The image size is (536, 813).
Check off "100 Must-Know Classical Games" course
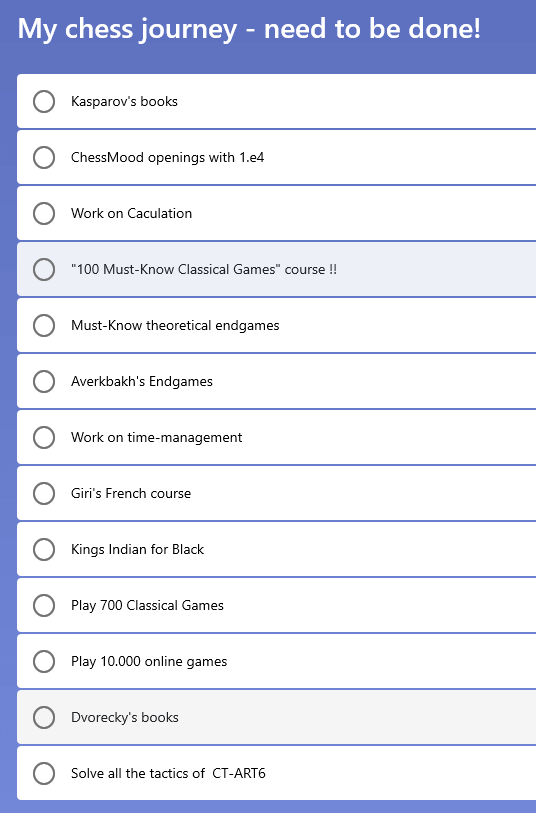pyautogui.click(x=44, y=270)
